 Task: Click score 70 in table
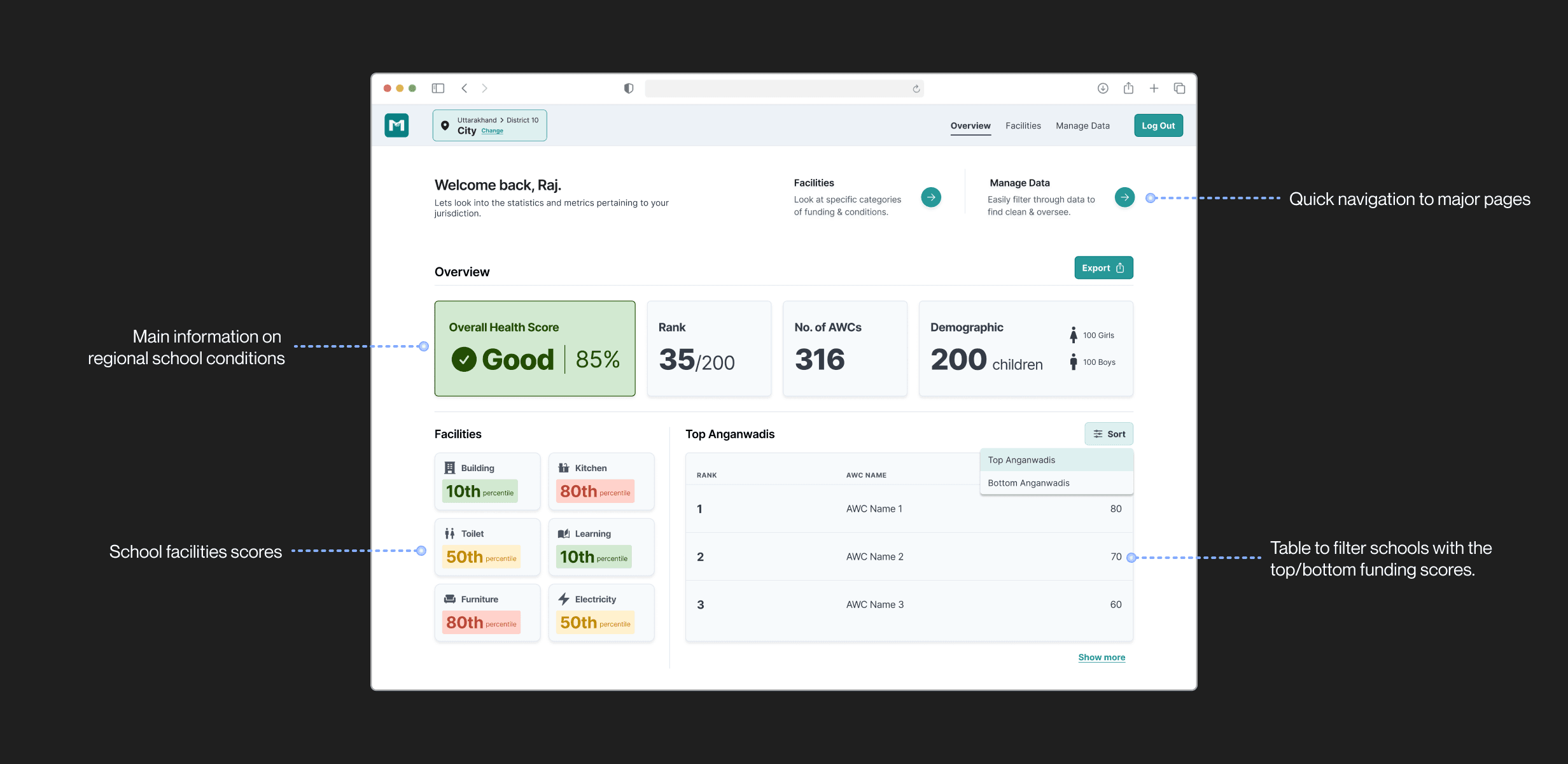(1116, 556)
